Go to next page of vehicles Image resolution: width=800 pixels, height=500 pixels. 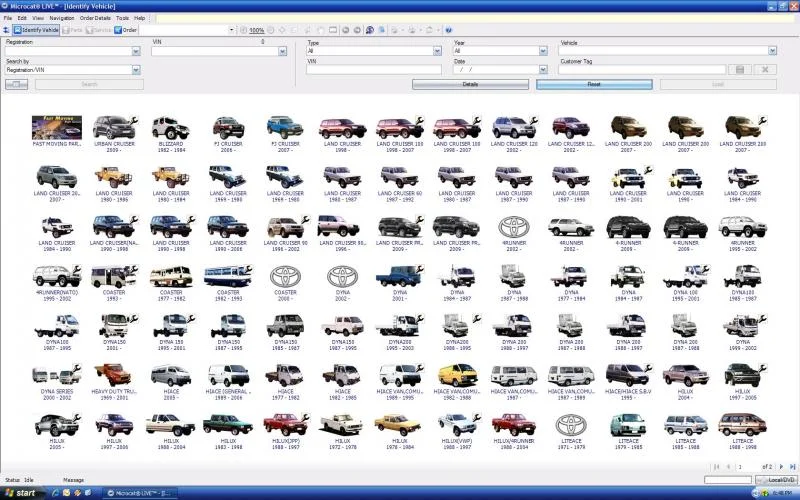(781, 467)
